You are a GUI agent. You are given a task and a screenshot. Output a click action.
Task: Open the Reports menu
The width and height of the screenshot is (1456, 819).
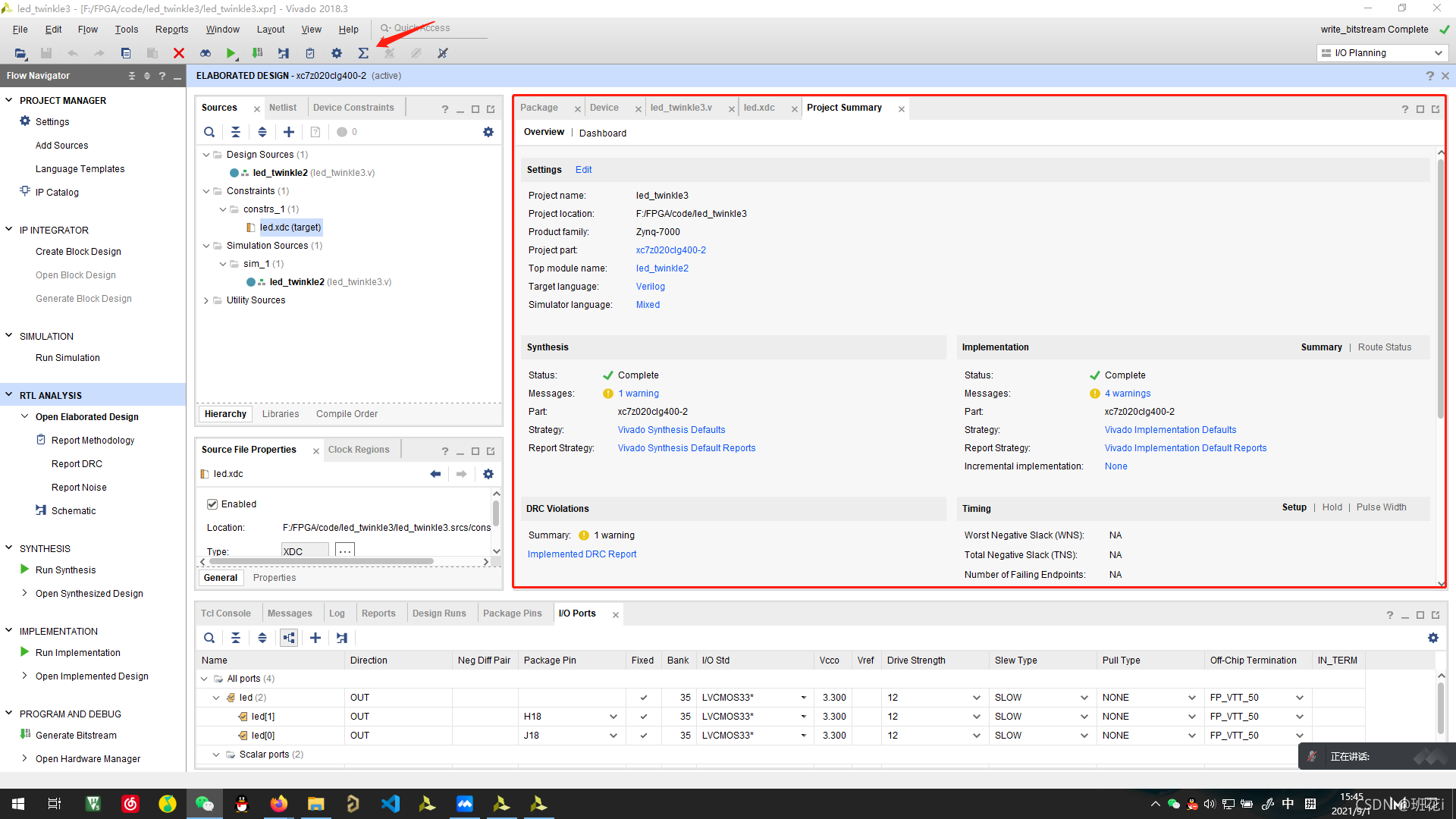[171, 29]
